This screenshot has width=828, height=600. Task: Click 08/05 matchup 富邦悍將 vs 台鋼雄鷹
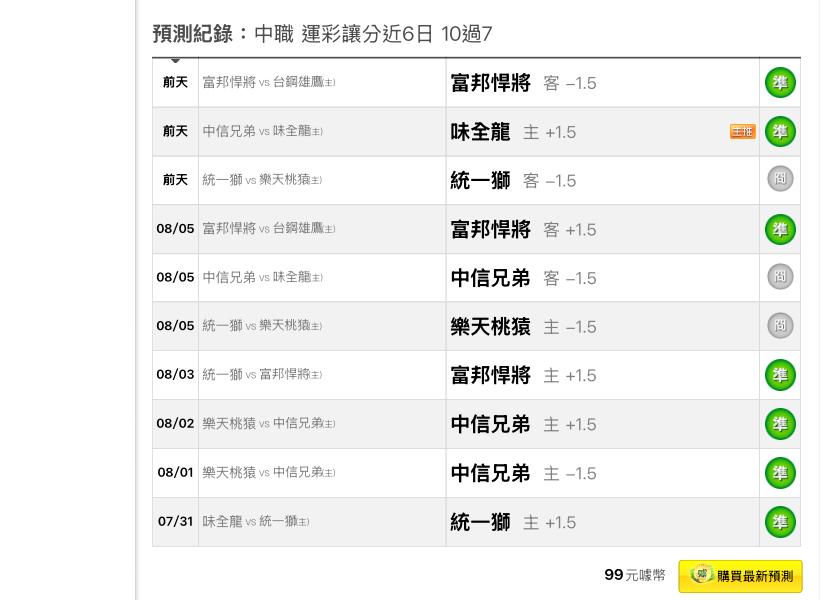point(269,229)
